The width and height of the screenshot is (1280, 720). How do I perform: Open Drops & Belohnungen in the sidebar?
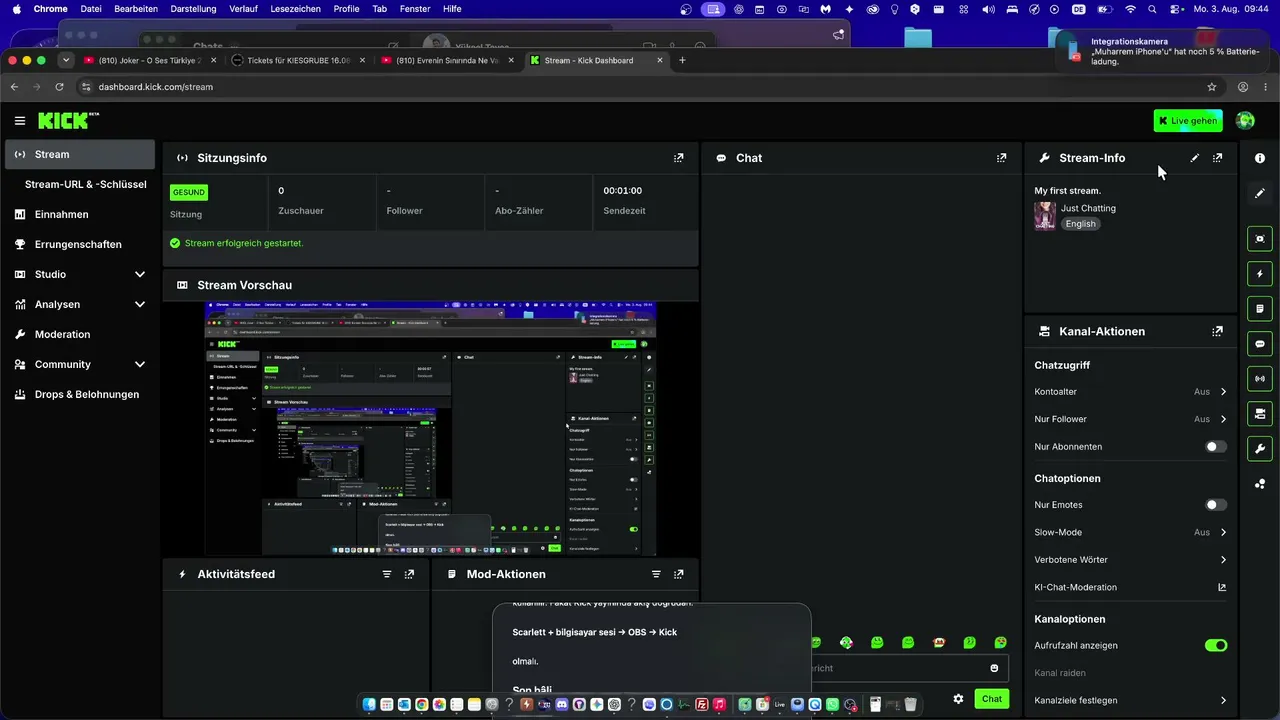click(80, 394)
